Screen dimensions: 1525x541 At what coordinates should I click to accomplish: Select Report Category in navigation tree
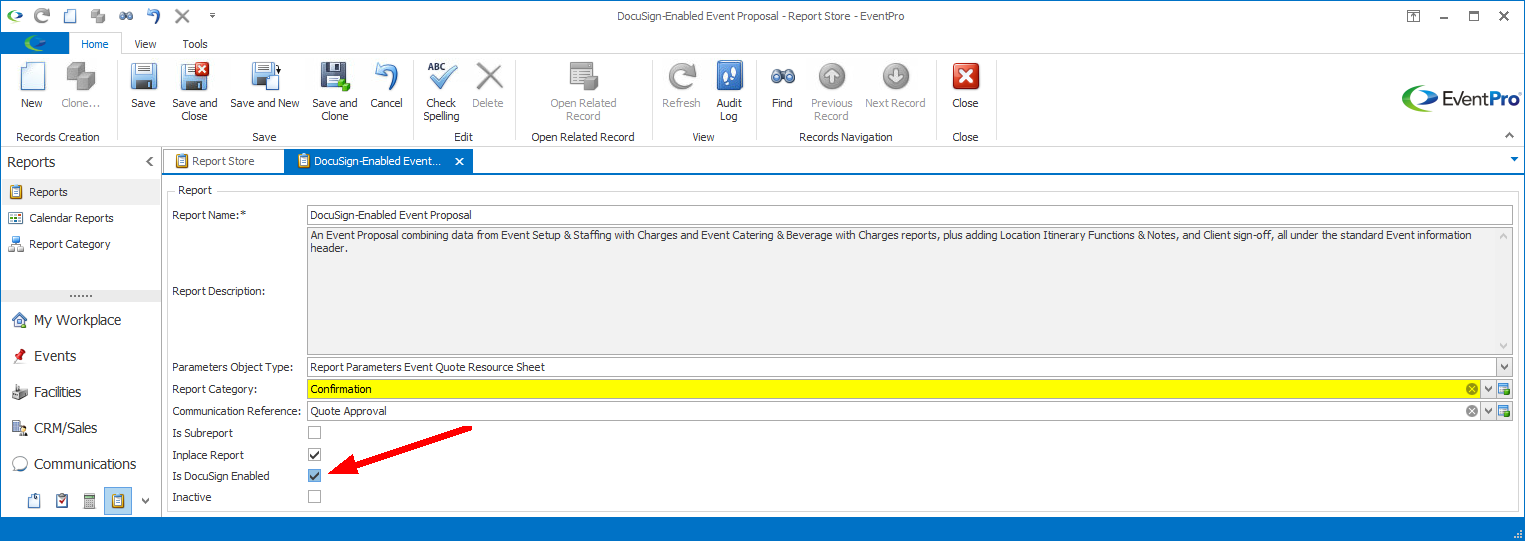click(81, 244)
